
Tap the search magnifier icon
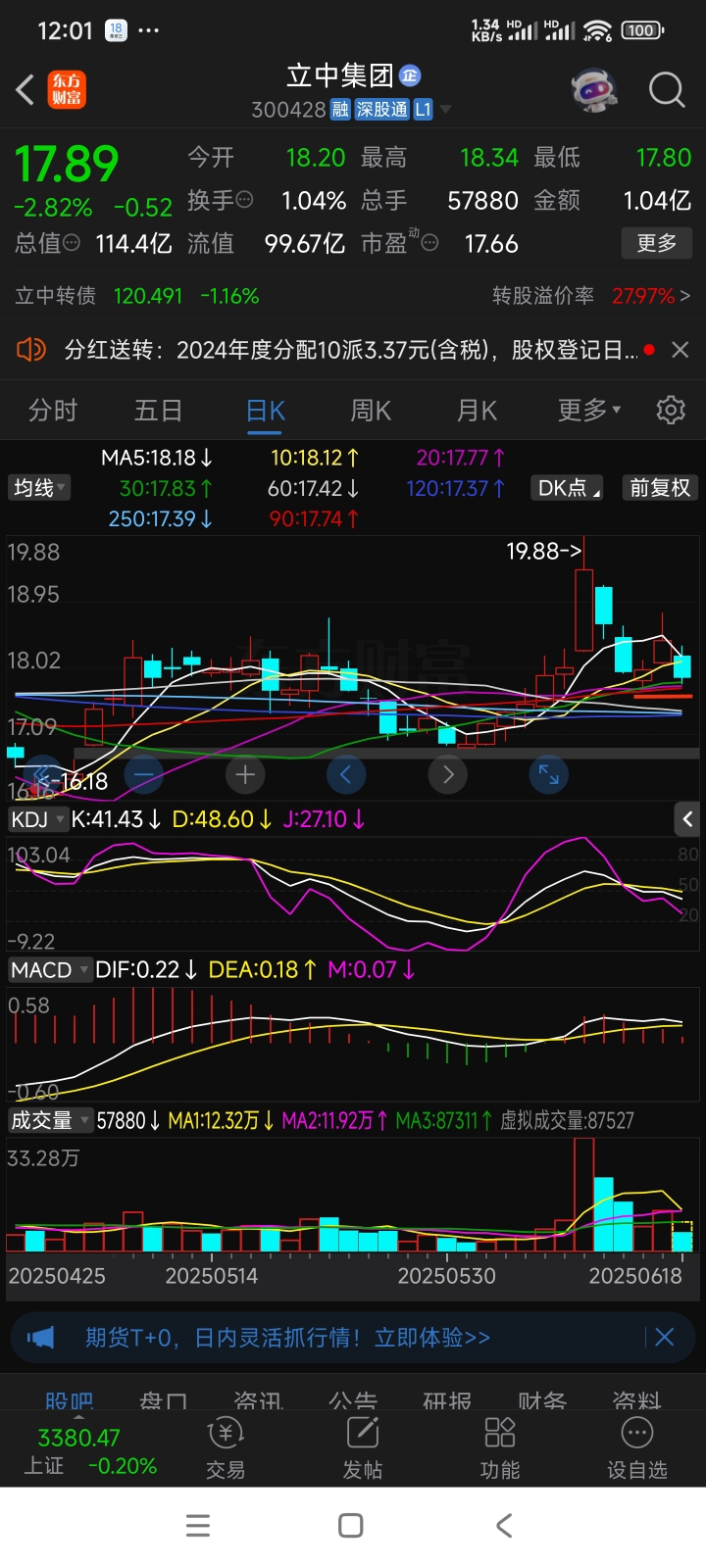667,90
